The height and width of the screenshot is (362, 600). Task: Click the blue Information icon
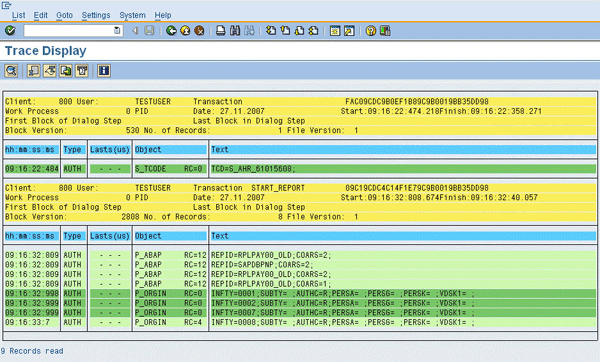click(104, 71)
